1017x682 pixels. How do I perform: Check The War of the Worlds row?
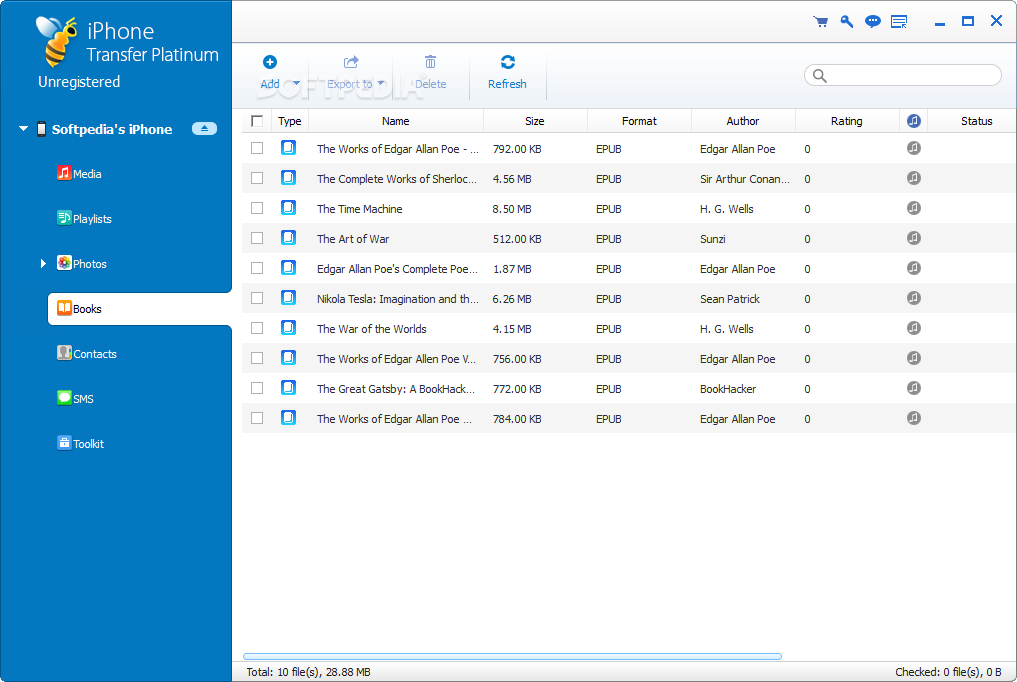tap(257, 328)
